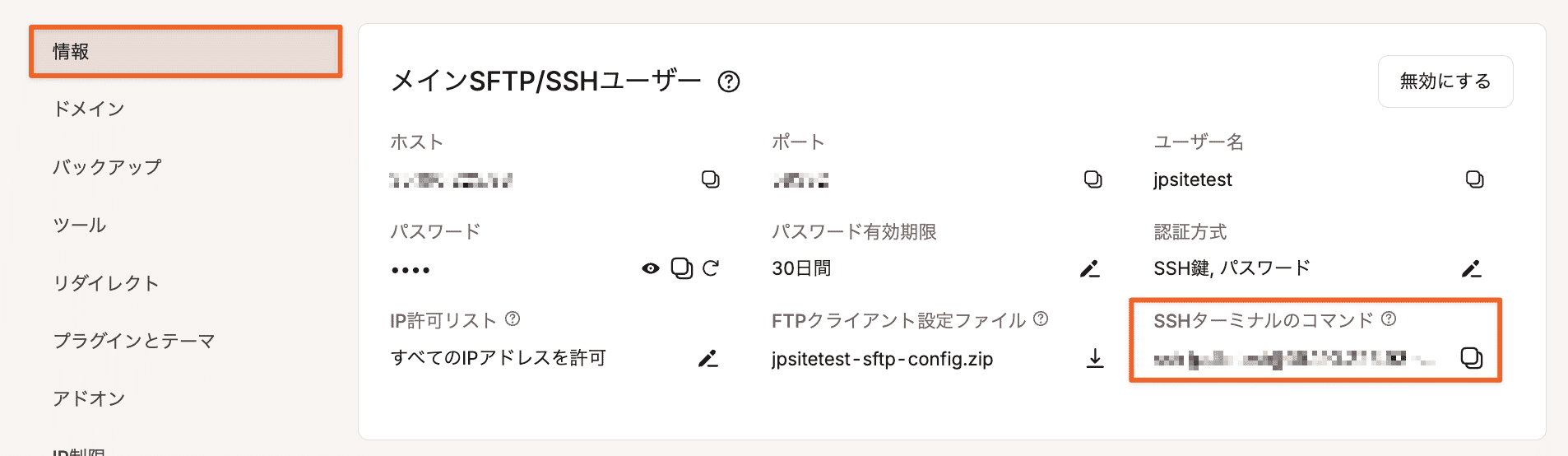This screenshot has height=456, width=1568.
Task: Open the プラグインとテーマ section
Action: 134,341
